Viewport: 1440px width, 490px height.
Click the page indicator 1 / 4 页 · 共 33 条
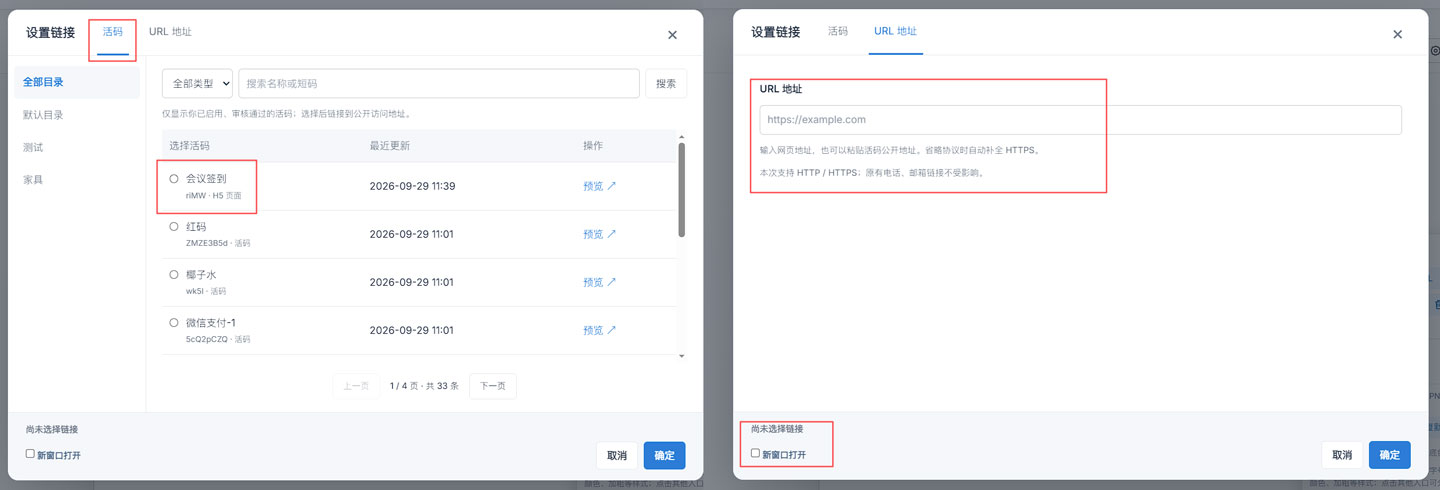[x=424, y=386]
